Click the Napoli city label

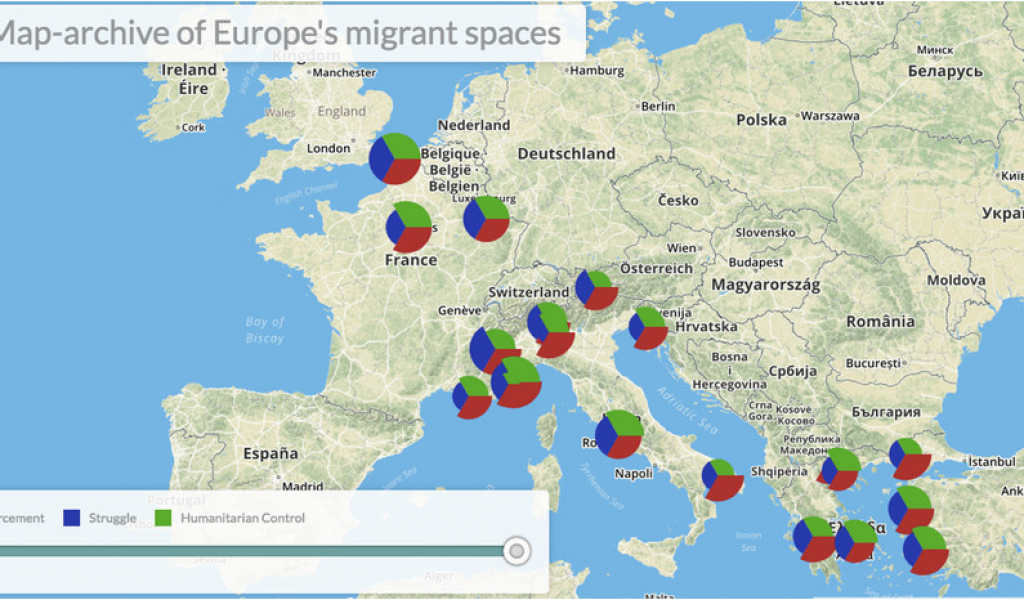point(633,474)
